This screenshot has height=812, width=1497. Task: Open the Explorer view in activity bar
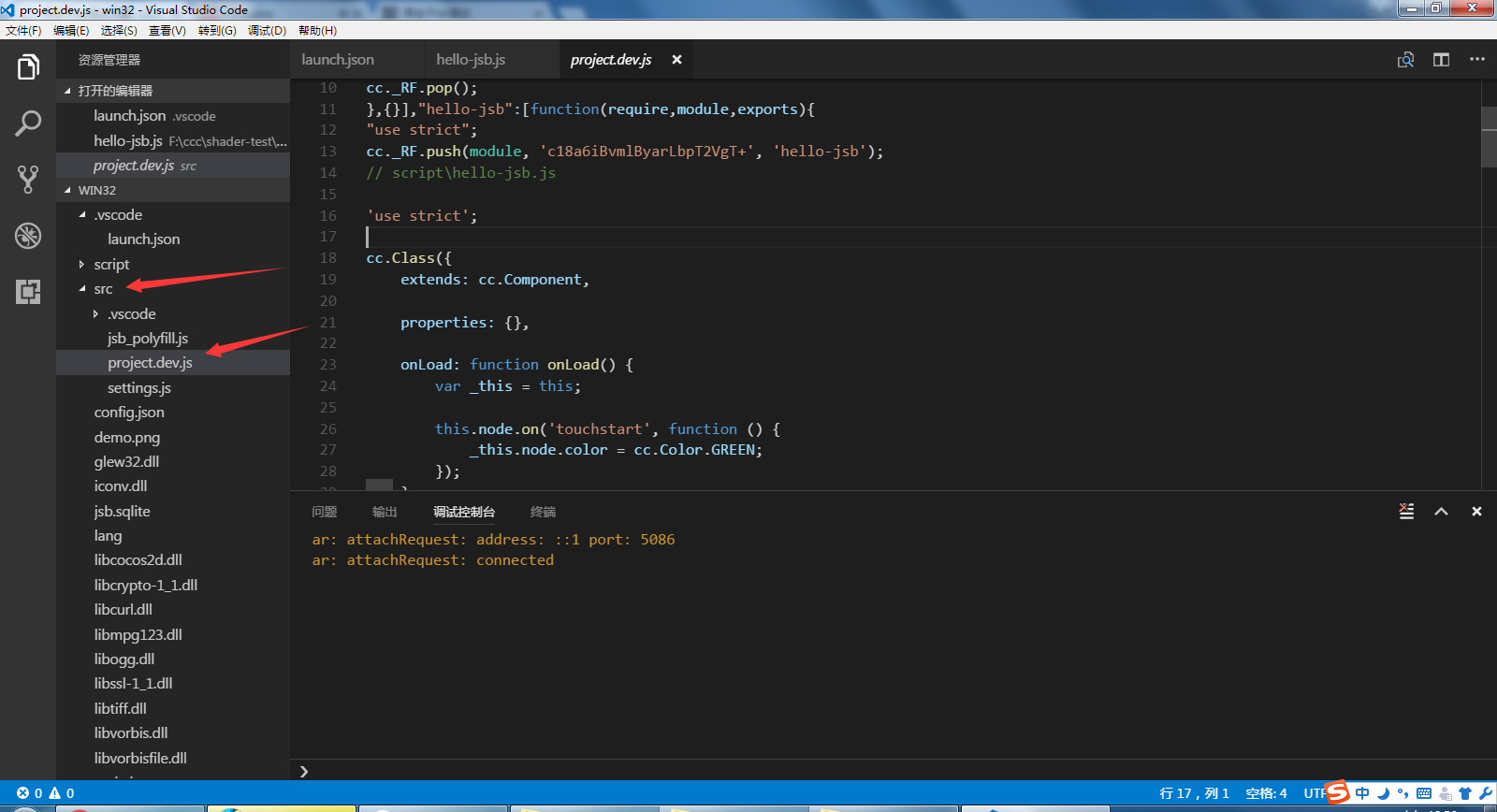tap(28, 67)
